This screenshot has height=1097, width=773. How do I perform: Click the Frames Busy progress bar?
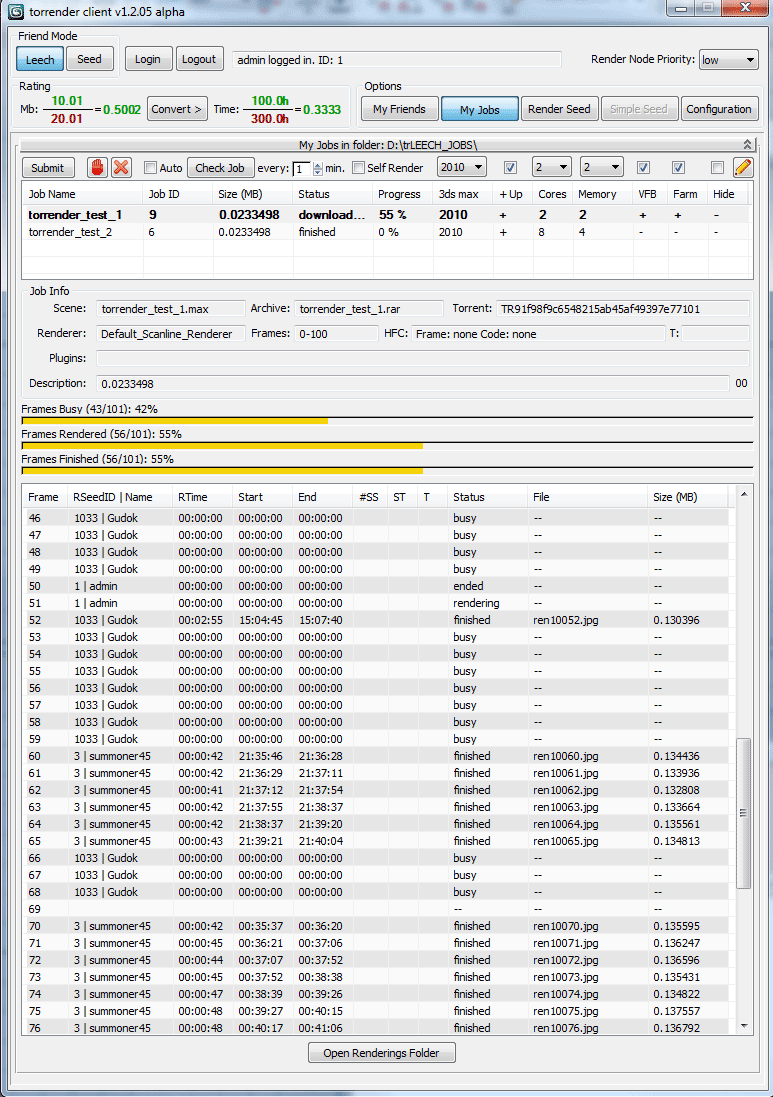click(387, 421)
